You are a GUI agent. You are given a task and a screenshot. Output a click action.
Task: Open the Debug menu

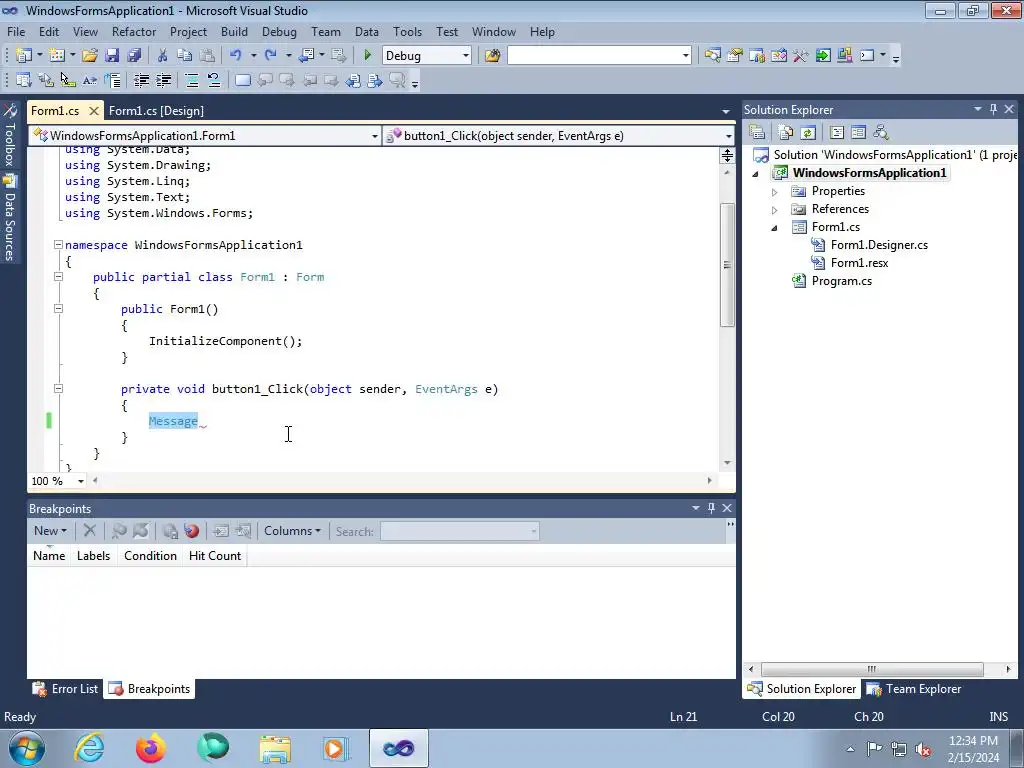click(279, 31)
